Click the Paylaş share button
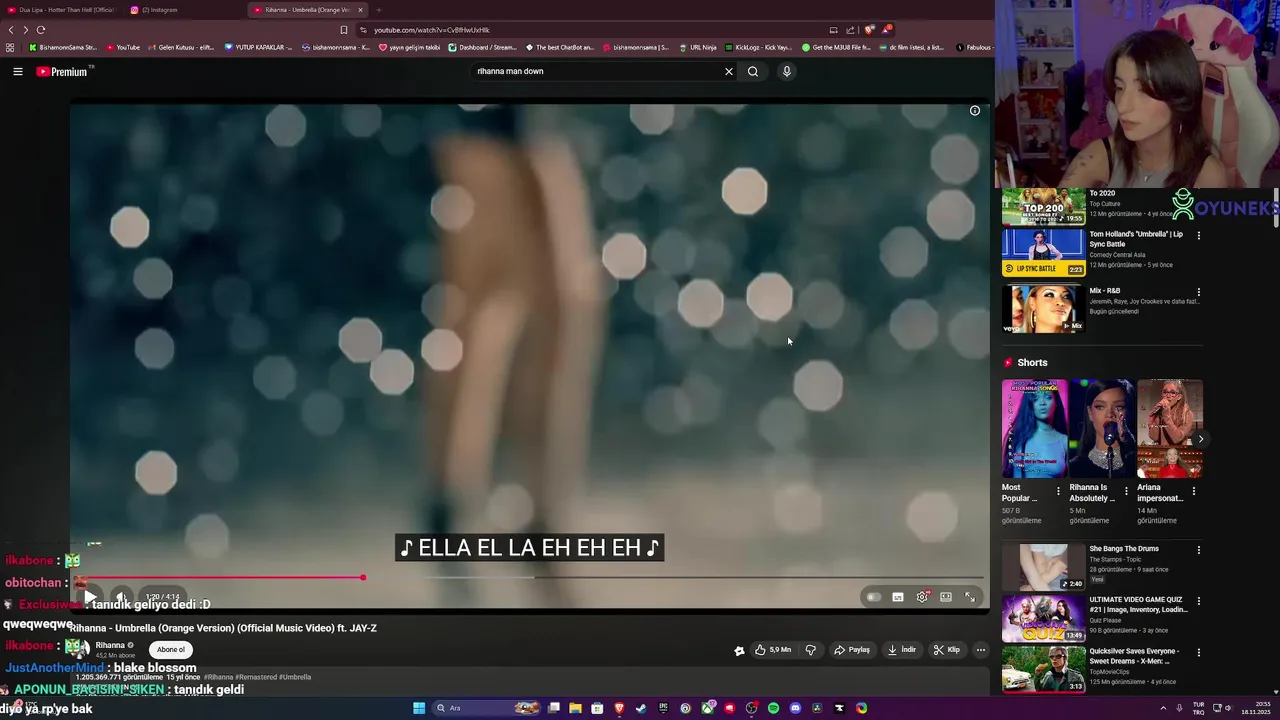Viewport: 1280px width, 720px height. pyautogui.click(x=852, y=650)
